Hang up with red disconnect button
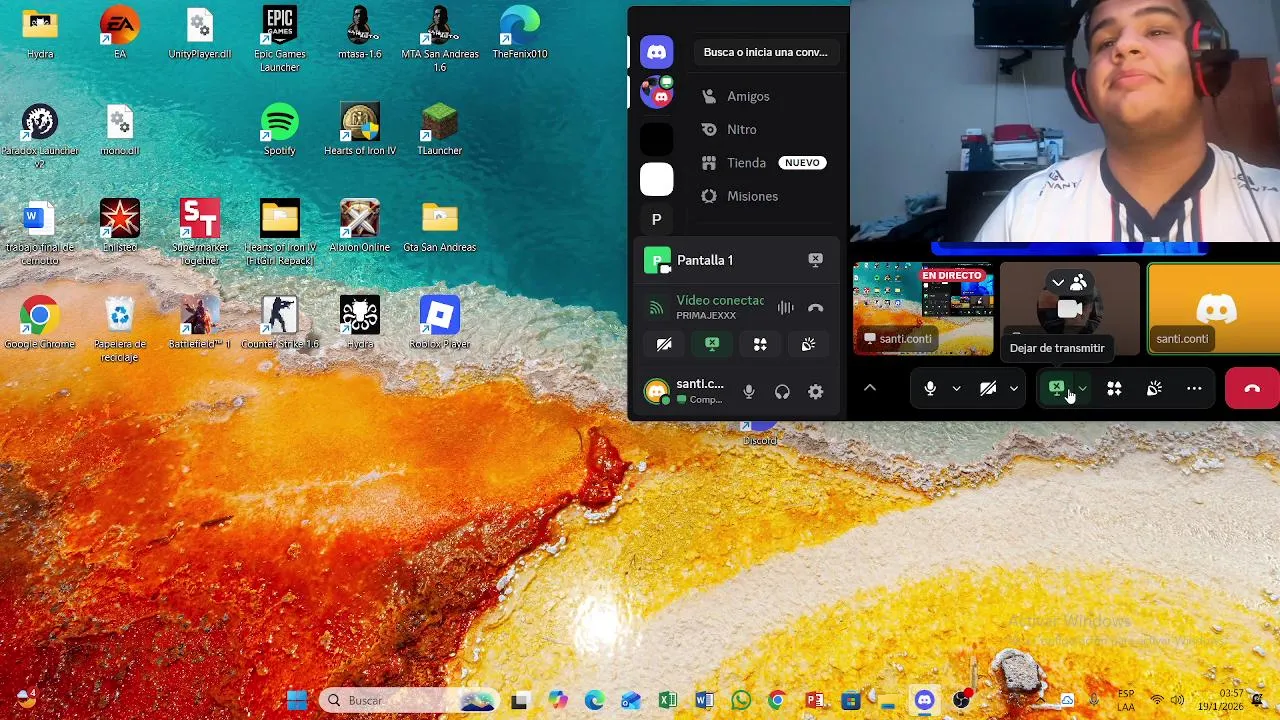Screen dimensions: 1280x720 [1252, 388]
